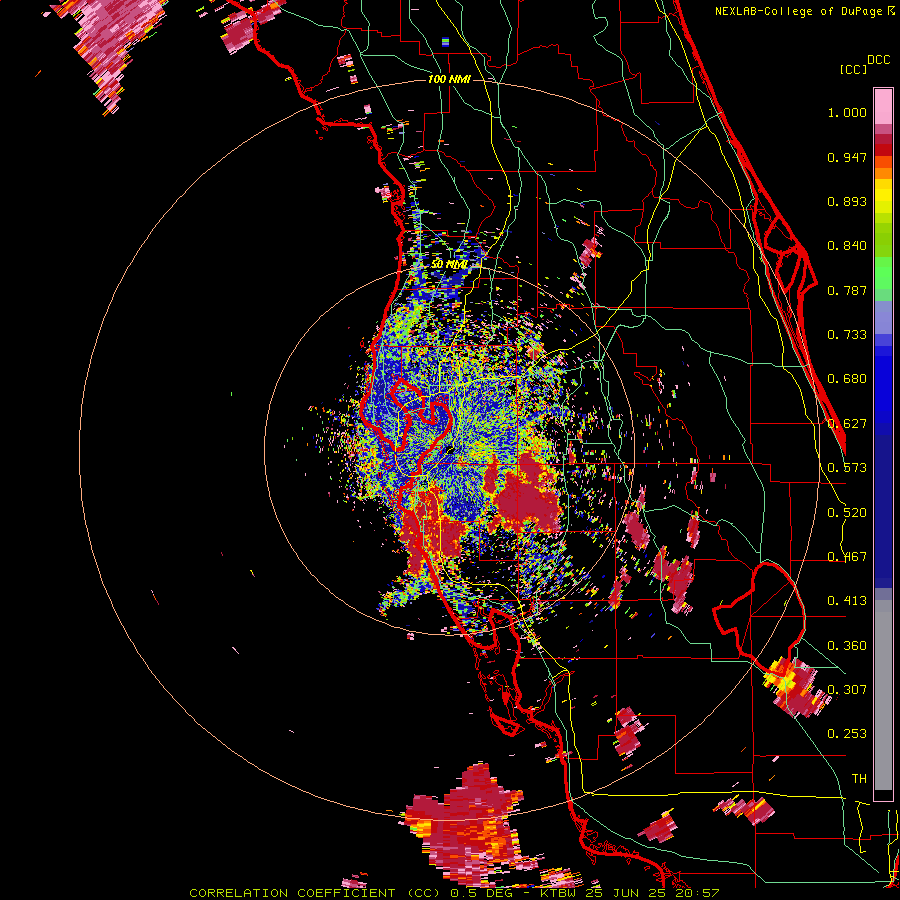Screen dimensions: 900x900
Task: Select the 0.520 scale value
Action: tap(847, 513)
